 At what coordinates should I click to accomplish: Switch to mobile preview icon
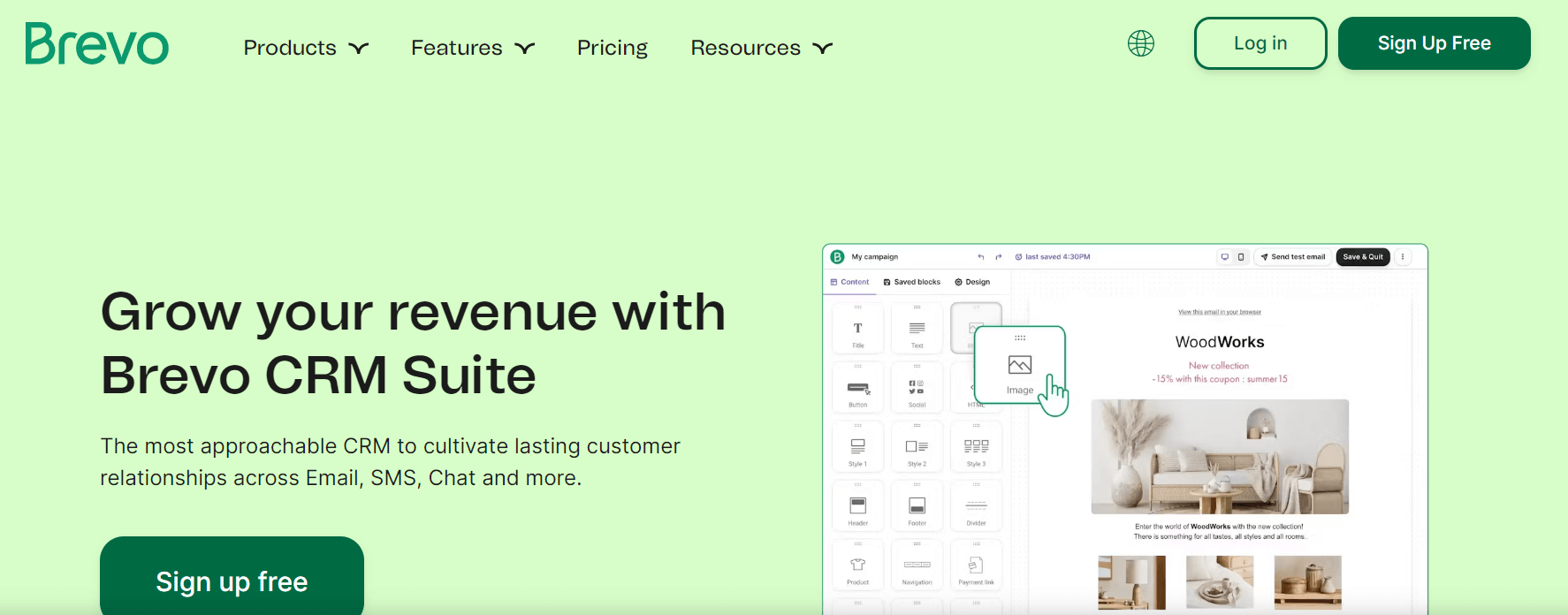point(1241,257)
